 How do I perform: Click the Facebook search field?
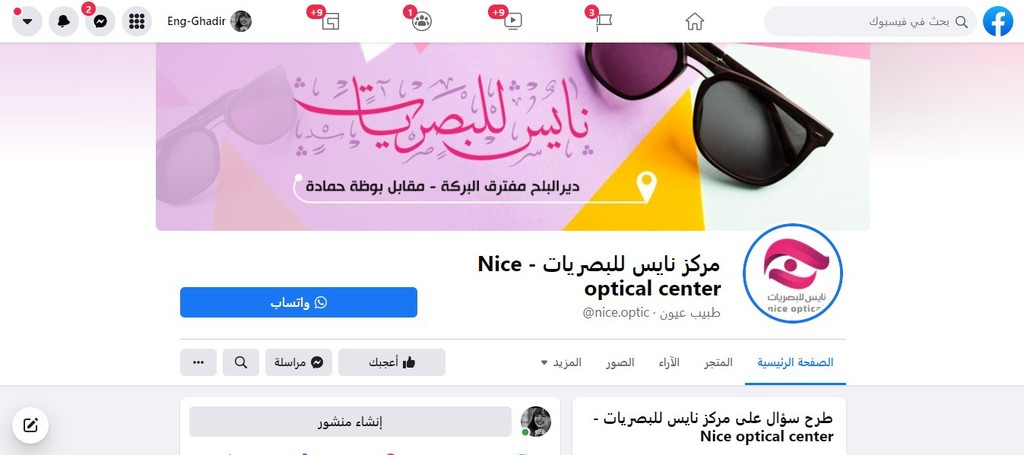pyautogui.click(x=871, y=22)
